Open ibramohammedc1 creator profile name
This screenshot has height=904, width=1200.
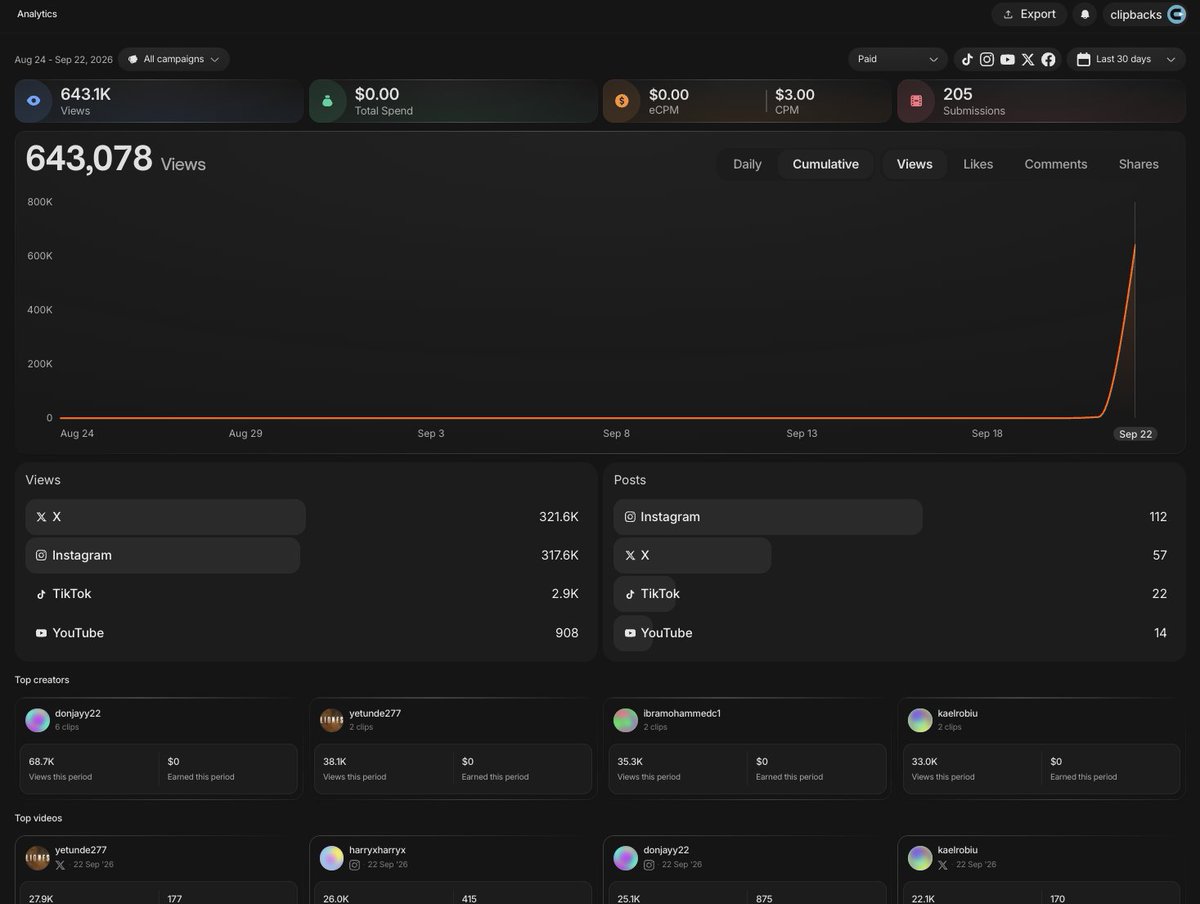pyautogui.click(x=682, y=713)
